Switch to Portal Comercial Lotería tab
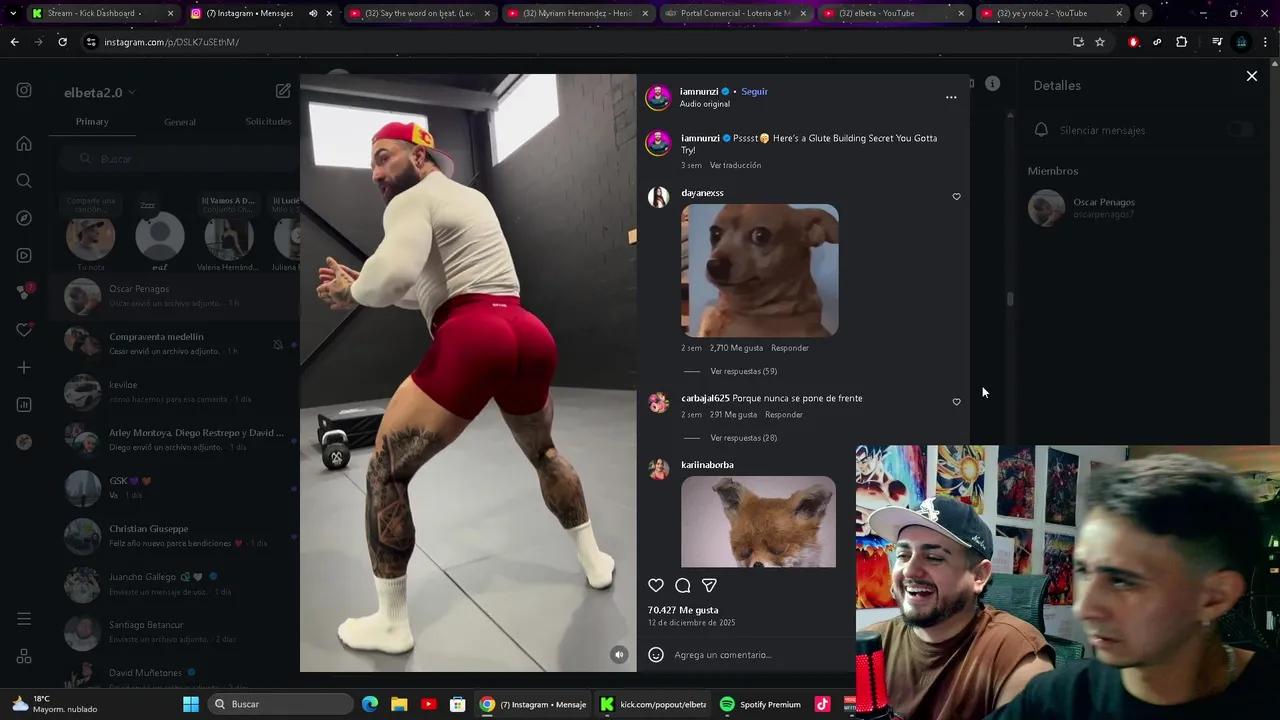This screenshot has height=720, width=1280. [x=735, y=13]
